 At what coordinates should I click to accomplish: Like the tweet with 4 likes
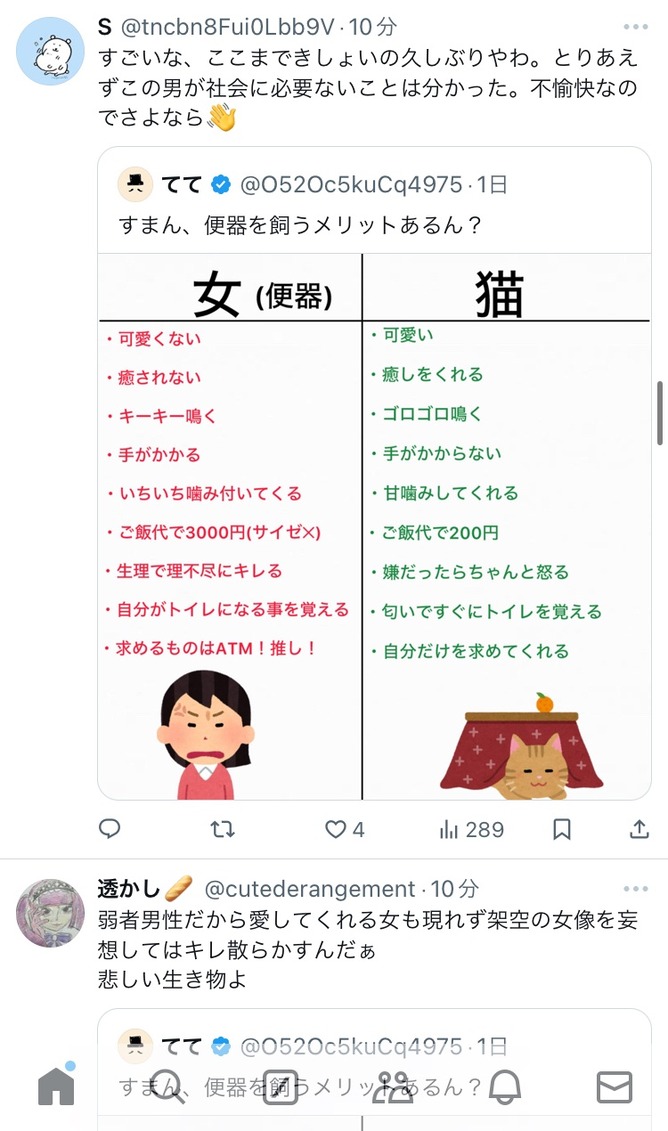click(344, 829)
